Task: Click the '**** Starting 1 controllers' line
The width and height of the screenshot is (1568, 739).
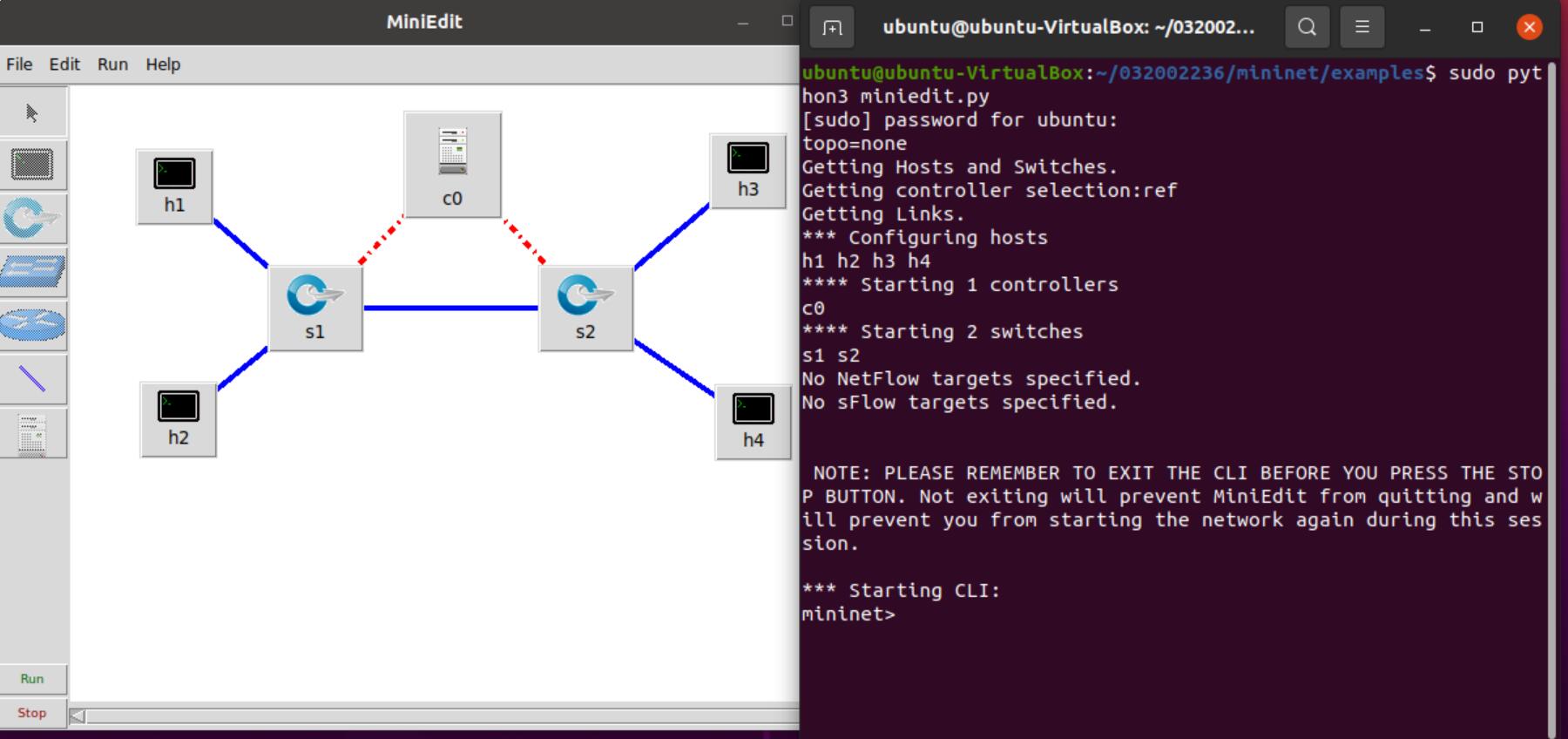Action: click(959, 285)
